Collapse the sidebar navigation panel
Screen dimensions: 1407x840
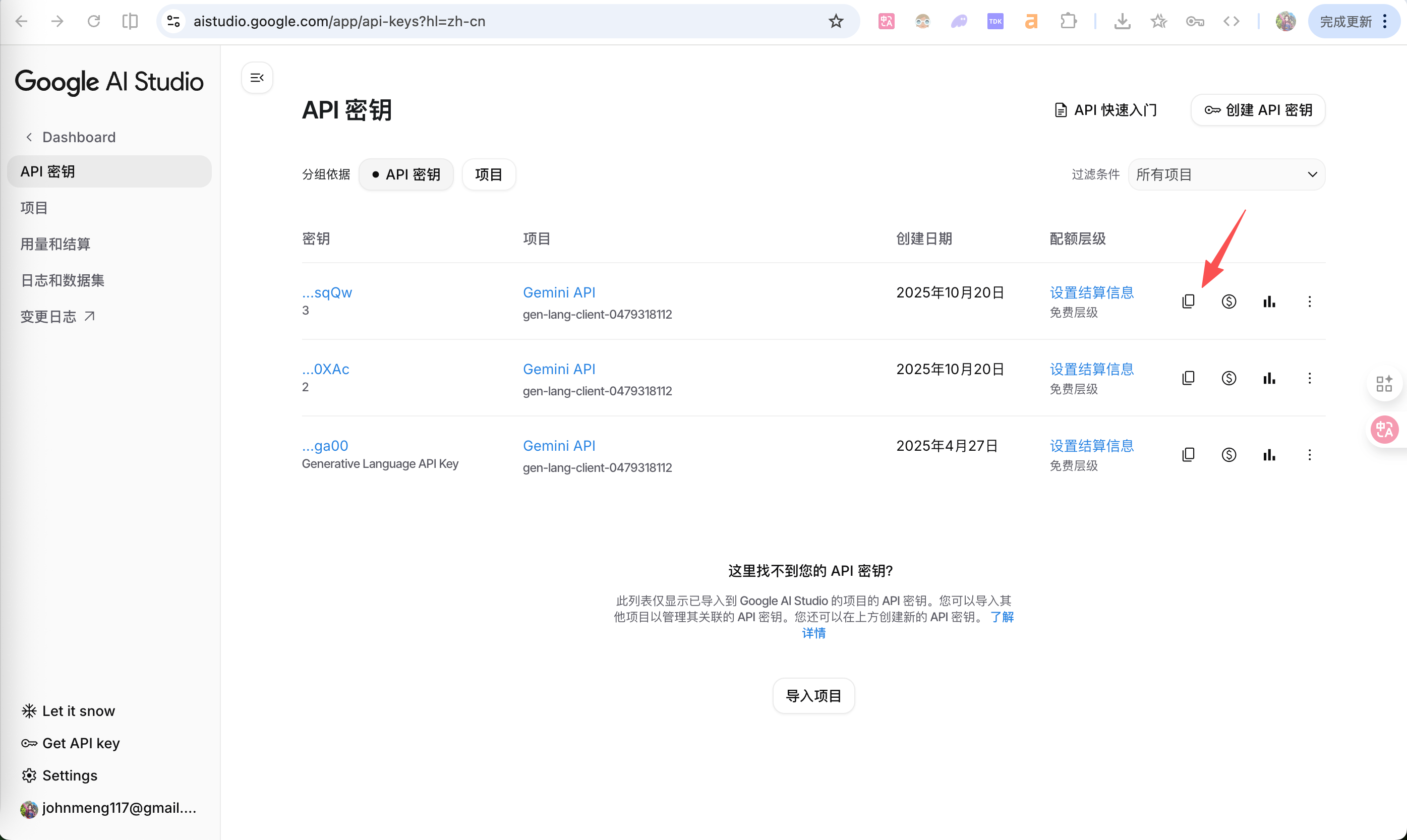257,78
